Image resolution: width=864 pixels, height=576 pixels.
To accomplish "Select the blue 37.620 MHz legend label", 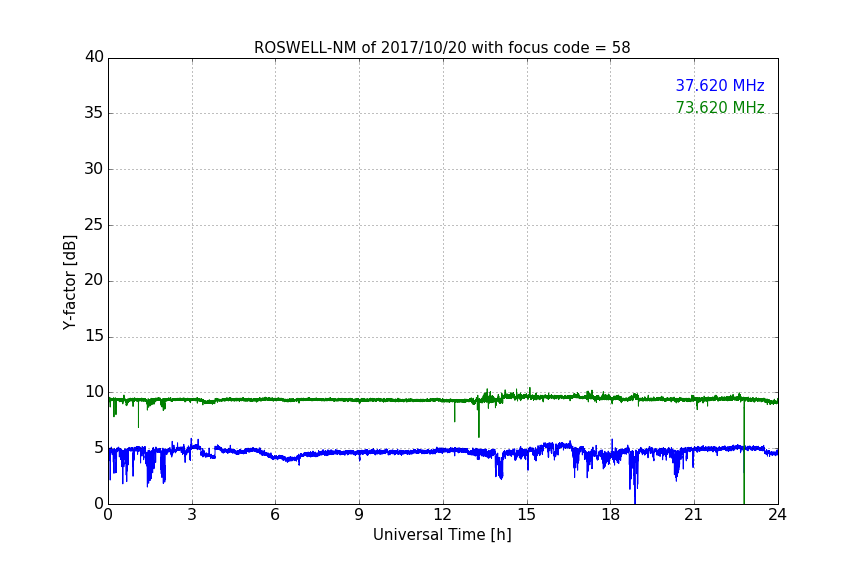I will pyautogui.click(x=720, y=85).
